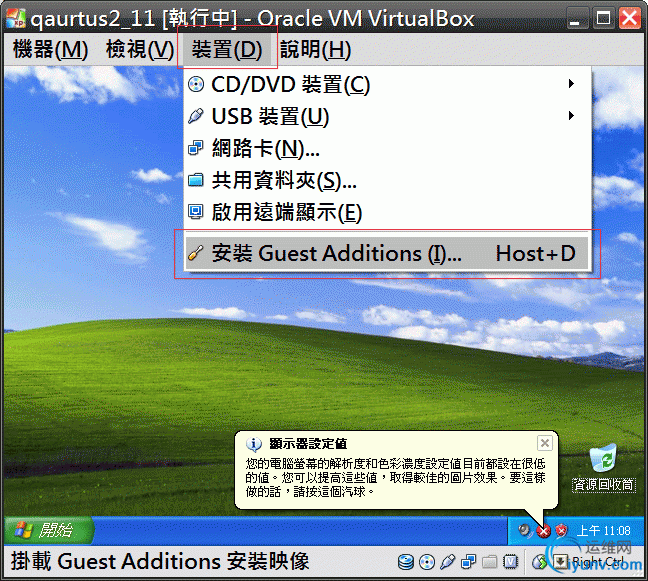Click the network adapter icon in menu
The height and width of the screenshot is (581, 648).
(x=196, y=148)
